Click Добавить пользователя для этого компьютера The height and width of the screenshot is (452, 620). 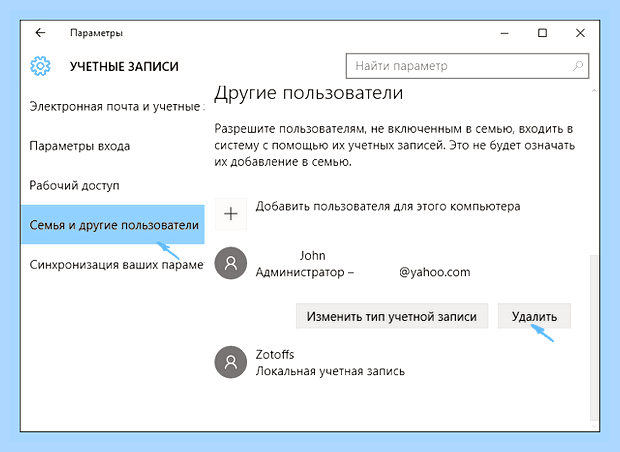coord(388,206)
